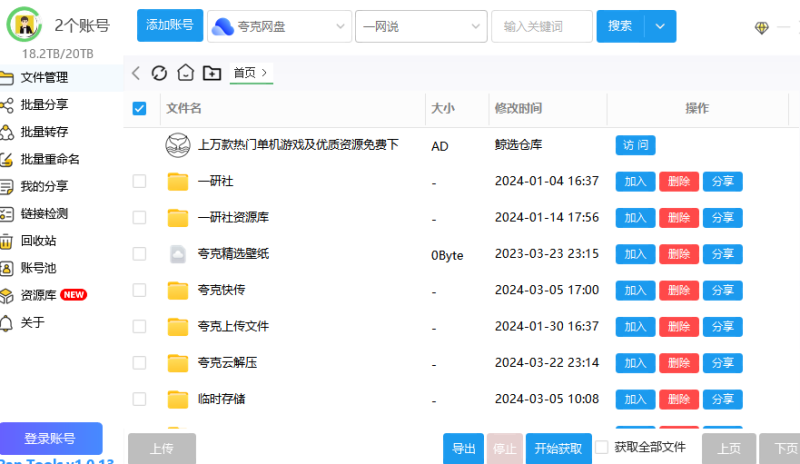800x464 pixels.
Task: Open the 一研社 folder icon
Action: (178, 181)
